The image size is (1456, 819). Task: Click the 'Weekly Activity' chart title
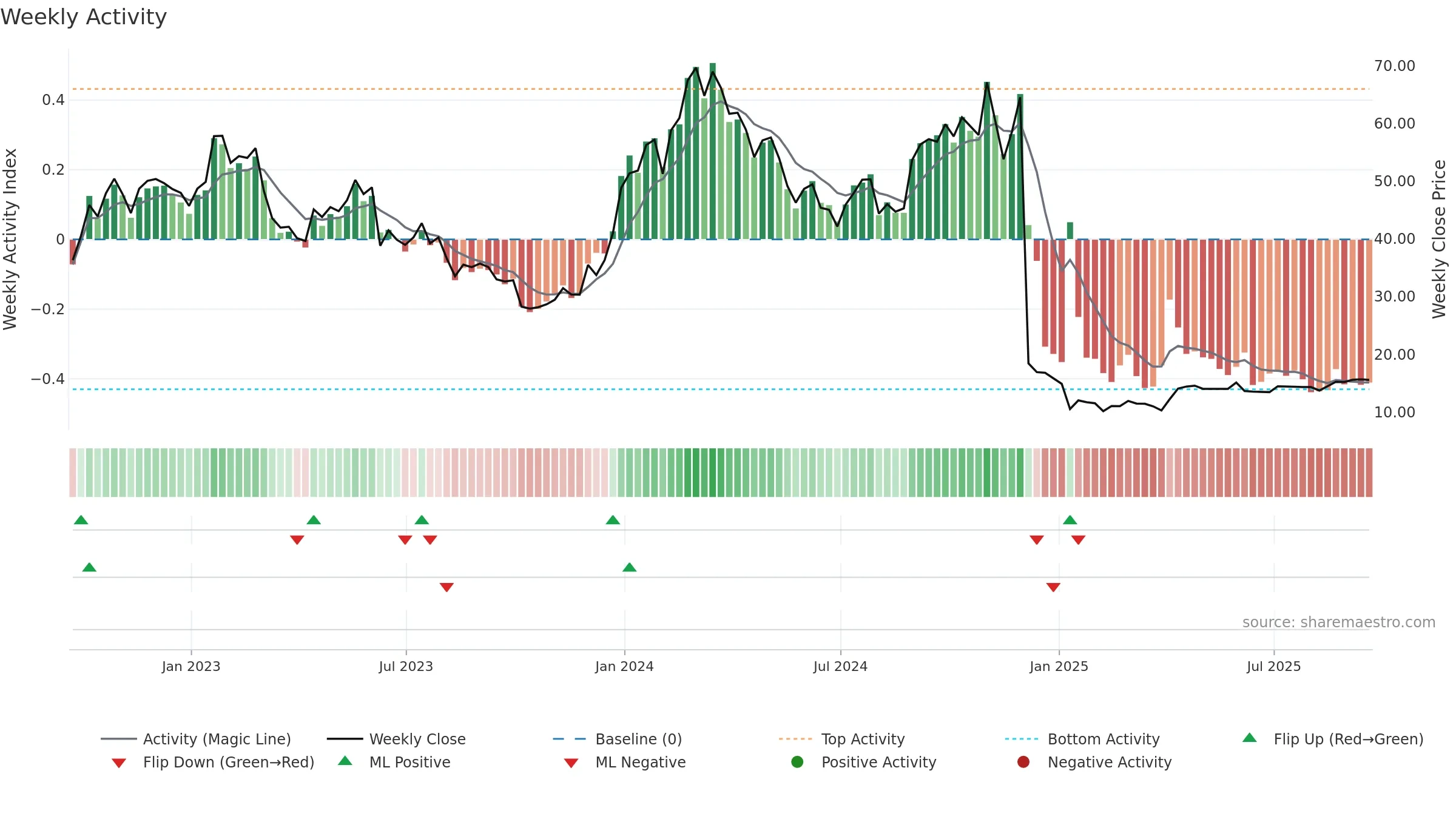click(x=84, y=17)
